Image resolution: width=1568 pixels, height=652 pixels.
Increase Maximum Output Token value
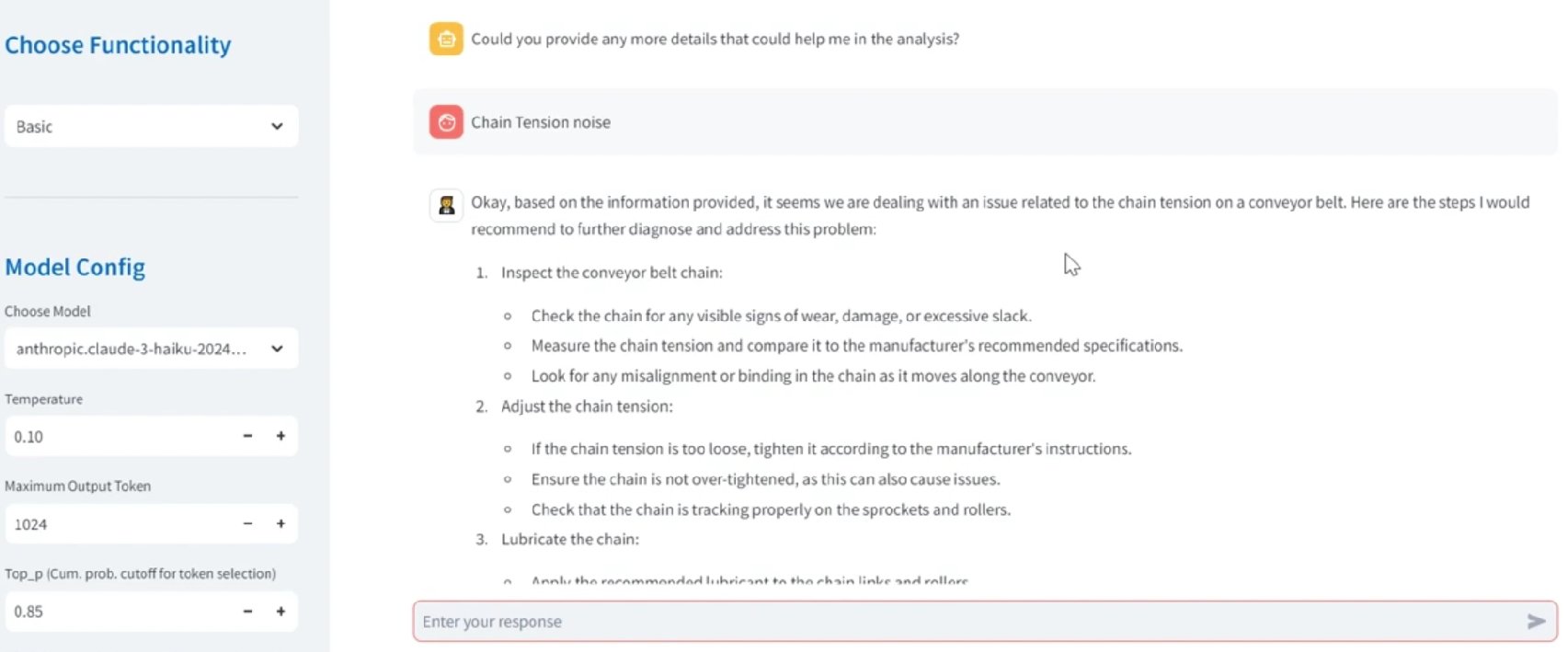point(280,523)
